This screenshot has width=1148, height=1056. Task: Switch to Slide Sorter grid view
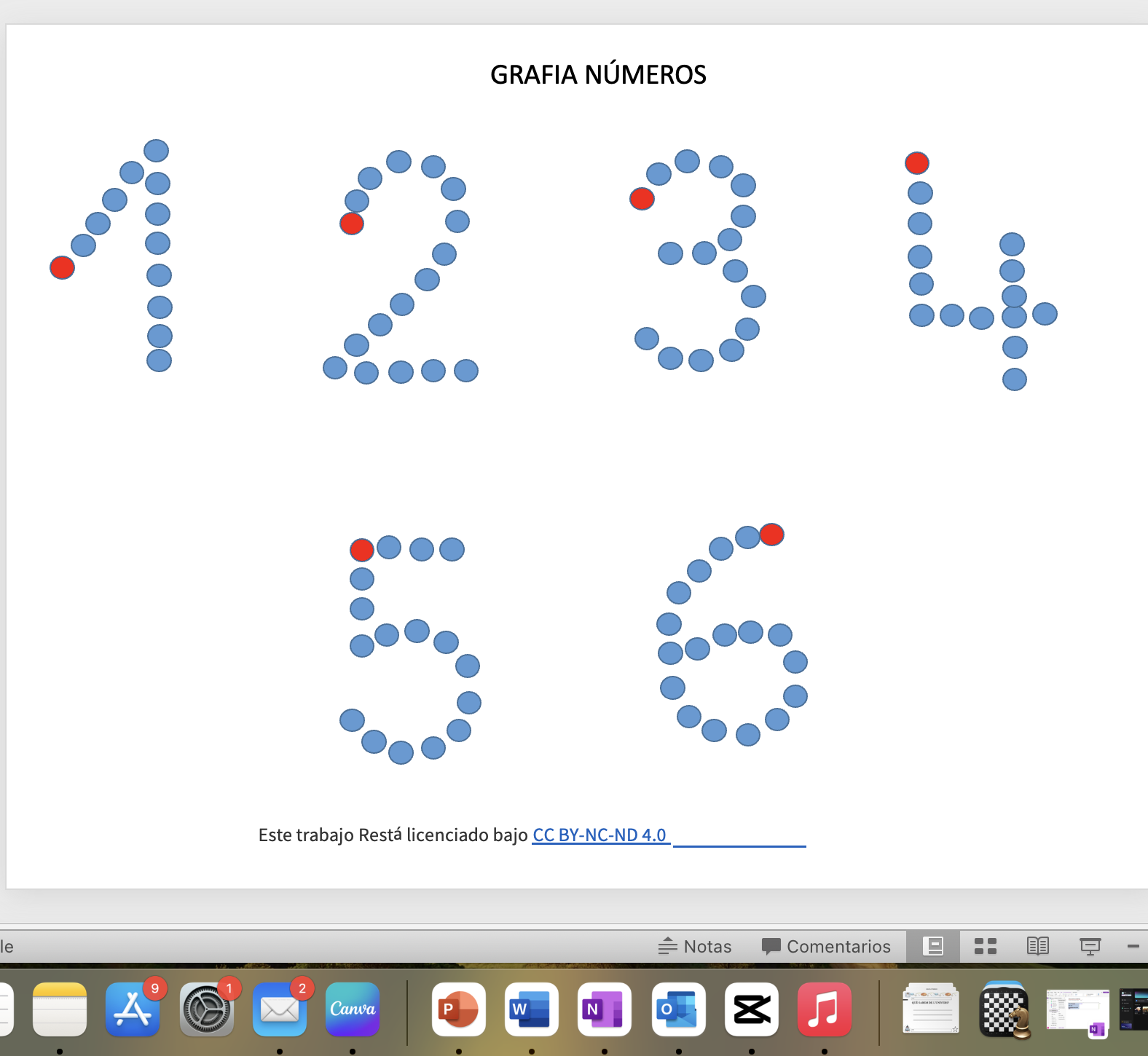(986, 946)
